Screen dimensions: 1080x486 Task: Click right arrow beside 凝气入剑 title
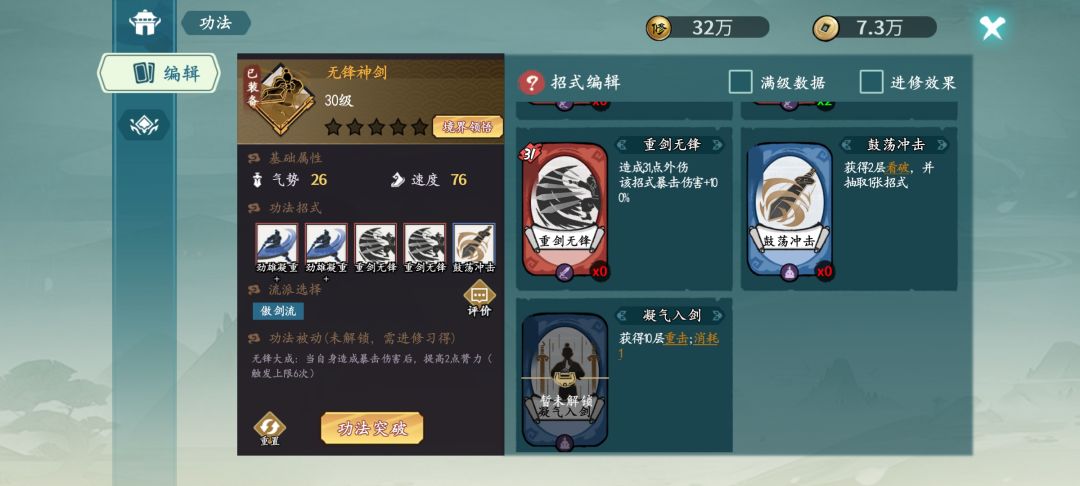pyautogui.click(x=716, y=315)
